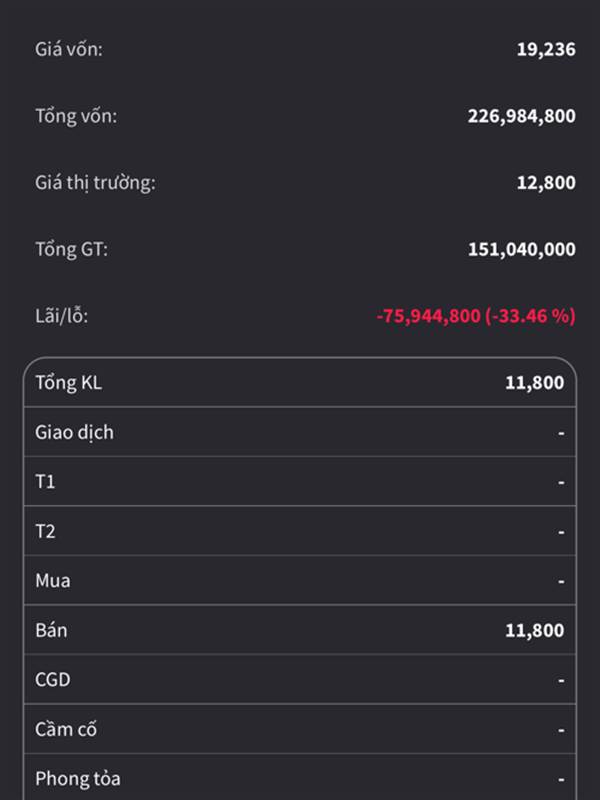Open the Cầm cố row
This screenshot has height=800, width=600.
[x=300, y=729]
